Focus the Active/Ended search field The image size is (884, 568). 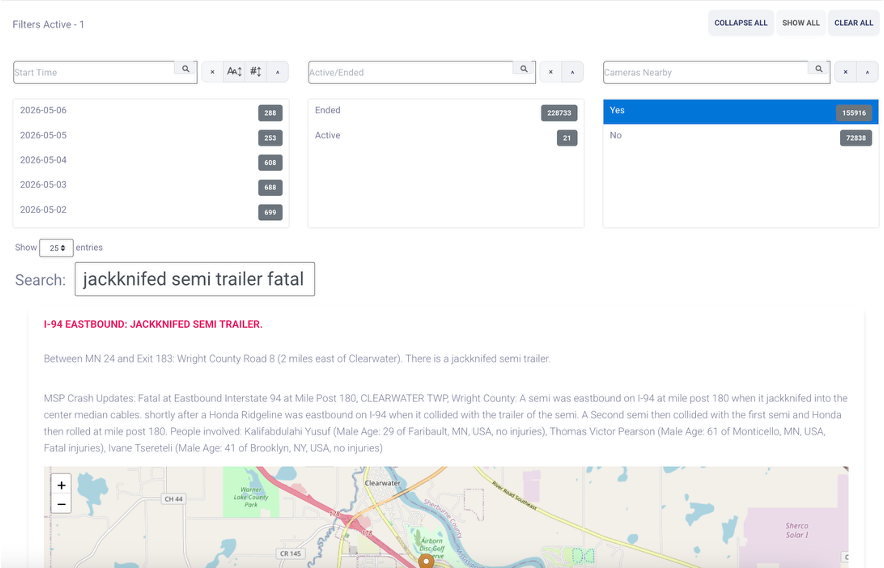tap(411, 72)
